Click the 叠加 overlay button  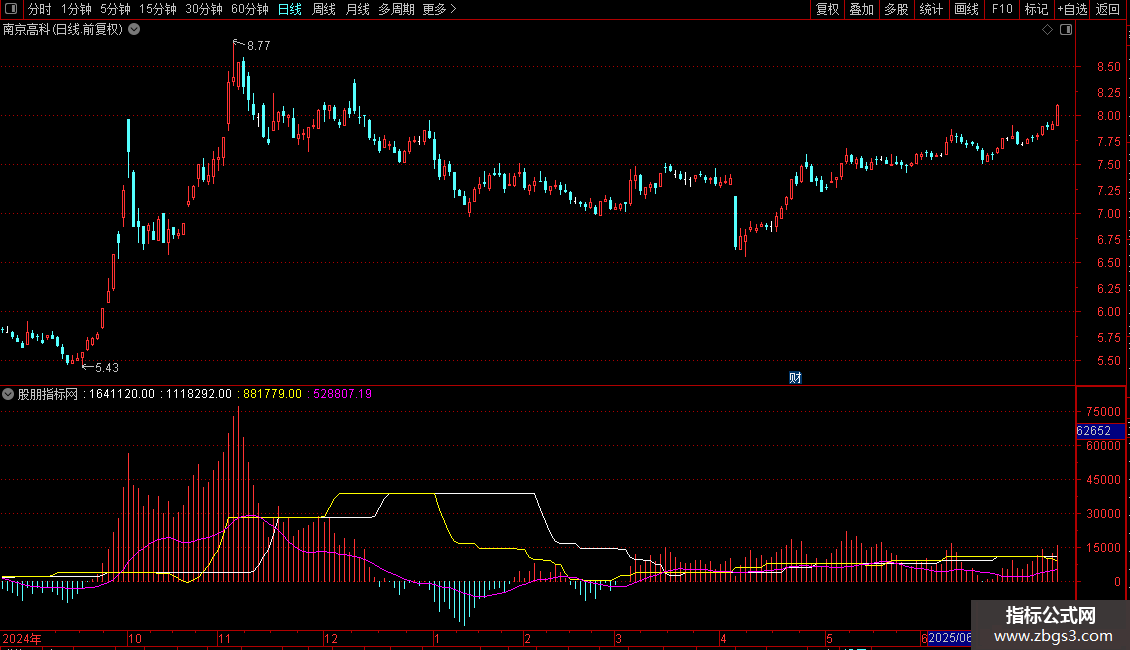point(861,9)
